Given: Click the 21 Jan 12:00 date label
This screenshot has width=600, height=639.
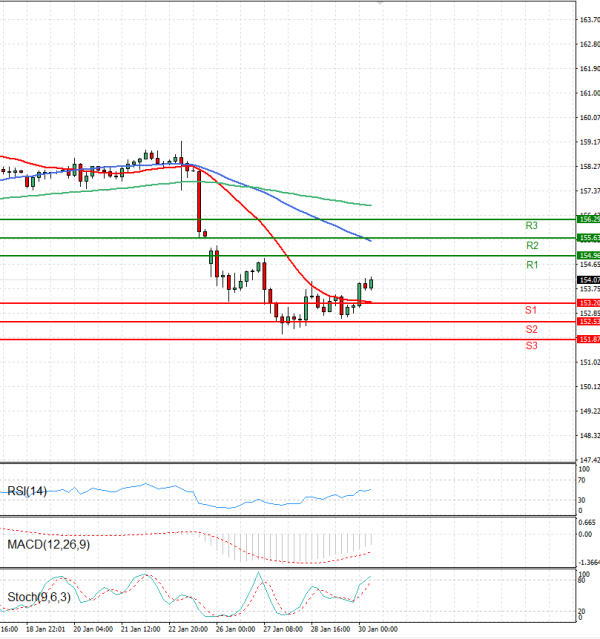Looking at the screenshot, I should tap(138, 631).
